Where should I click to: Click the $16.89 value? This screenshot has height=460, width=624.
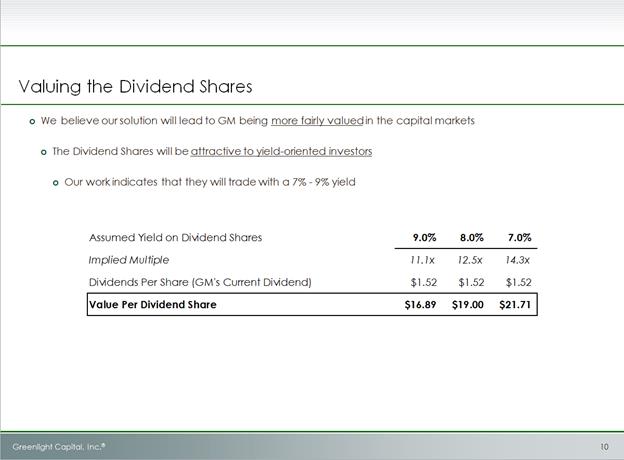(x=420, y=305)
